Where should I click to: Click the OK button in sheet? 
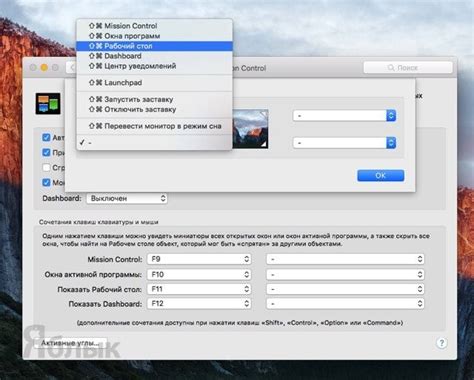[380, 176]
